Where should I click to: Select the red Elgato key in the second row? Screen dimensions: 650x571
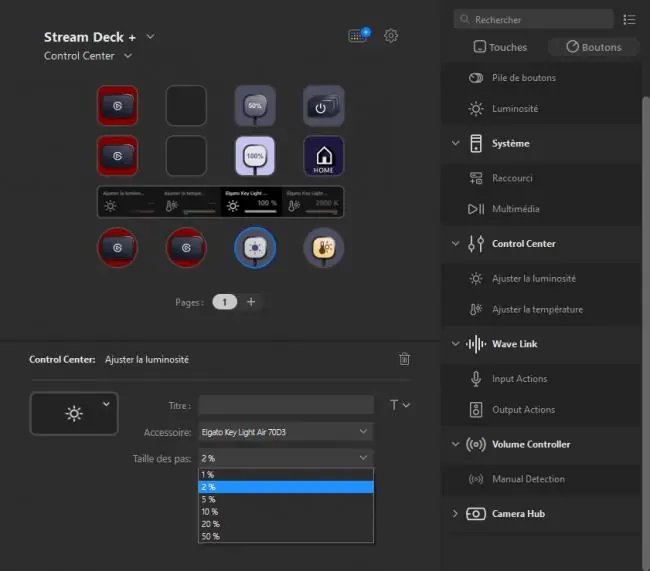[118, 156]
